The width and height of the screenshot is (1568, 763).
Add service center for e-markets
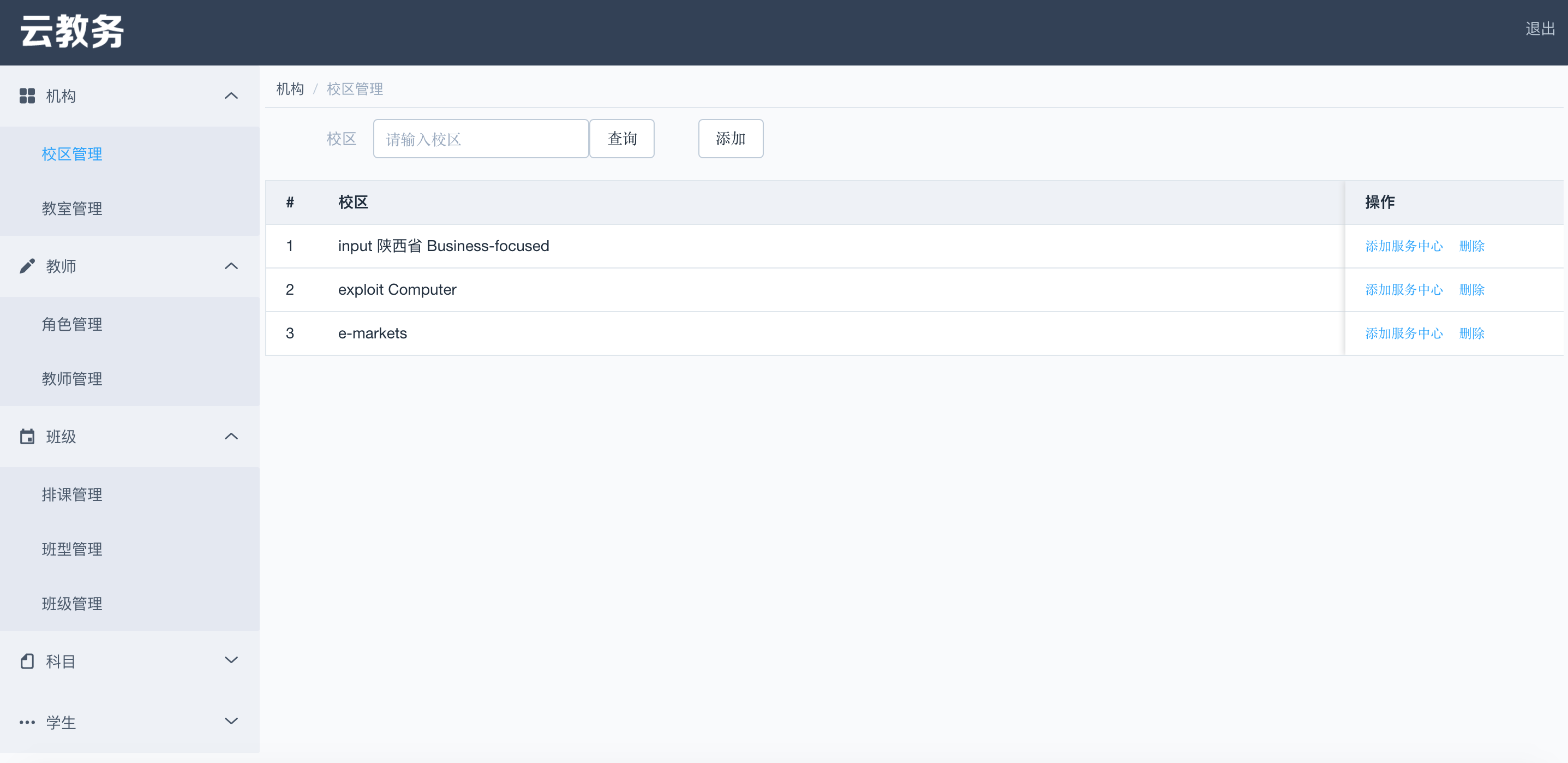click(x=1403, y=333)
